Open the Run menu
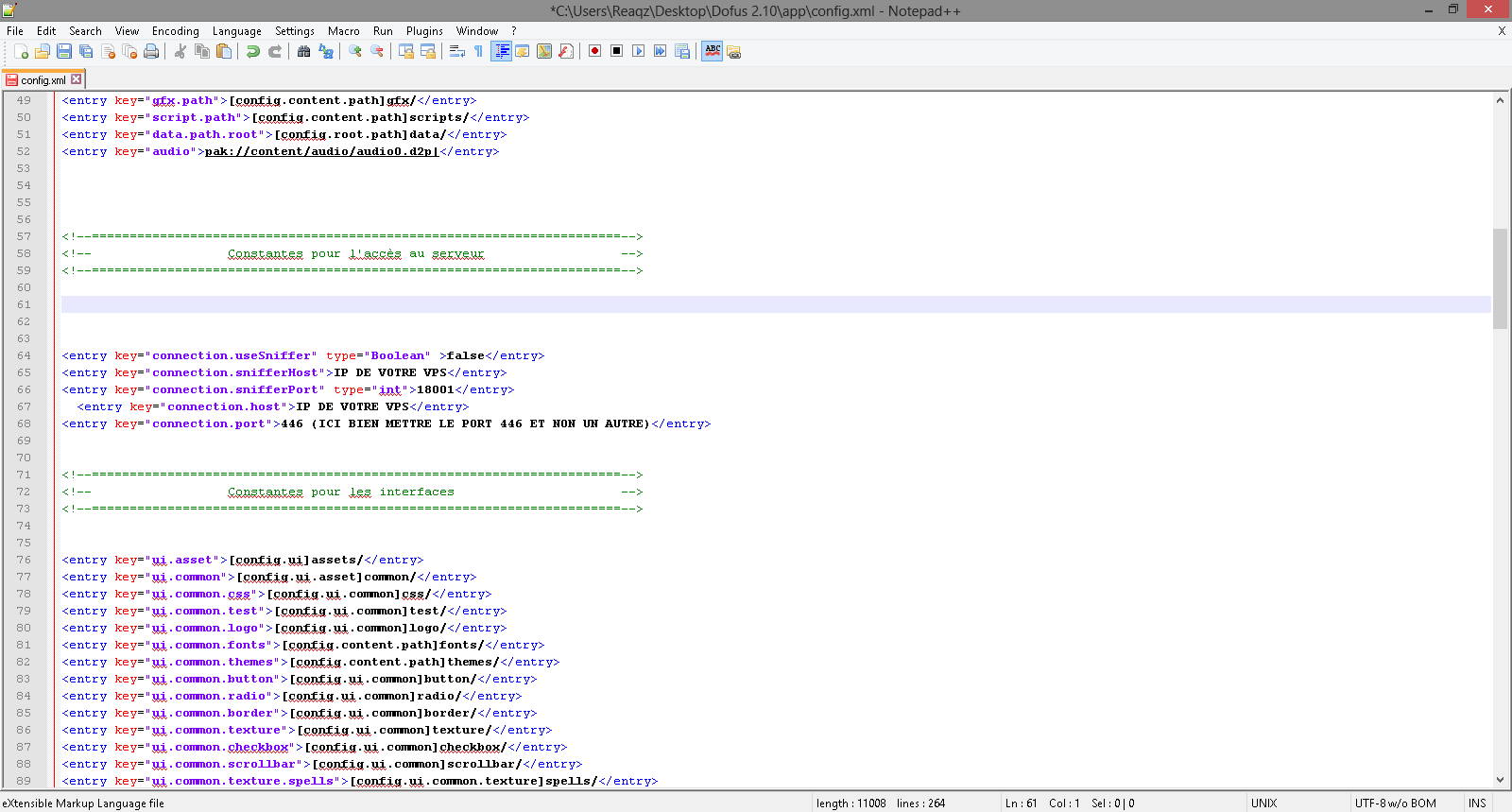1512x812 pixels. pos(383,31)
